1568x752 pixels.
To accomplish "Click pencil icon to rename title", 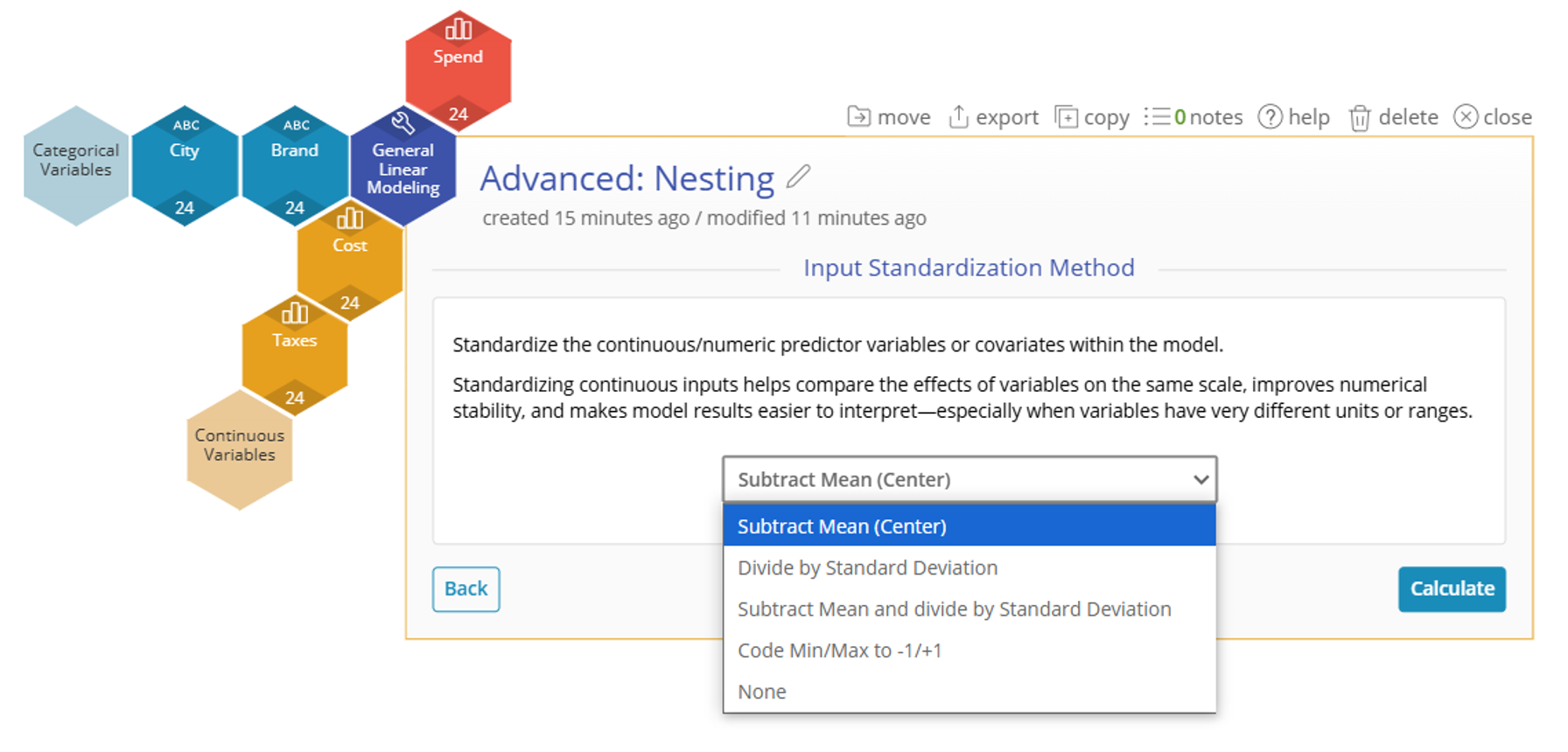I will 798,178.
